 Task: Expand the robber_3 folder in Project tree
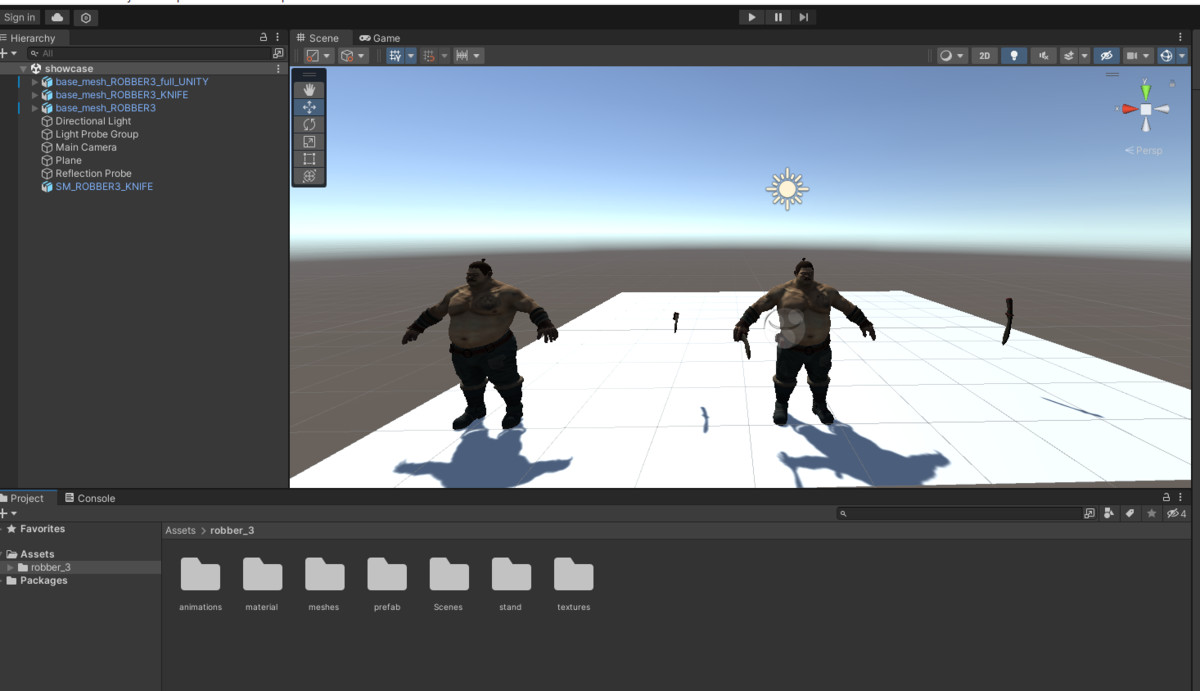pyautogui.click(x=11, y=567)
